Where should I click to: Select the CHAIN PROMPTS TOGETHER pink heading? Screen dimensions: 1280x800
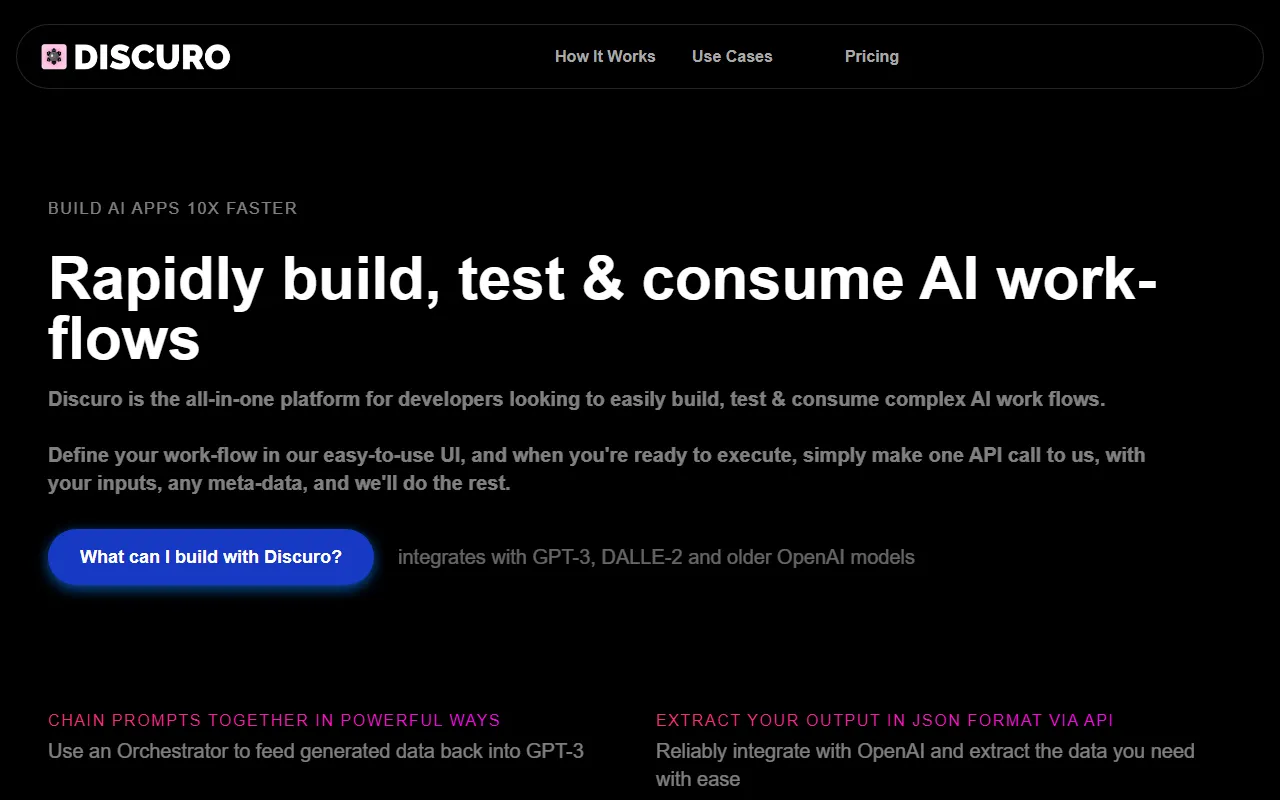[x=274, y=720]
